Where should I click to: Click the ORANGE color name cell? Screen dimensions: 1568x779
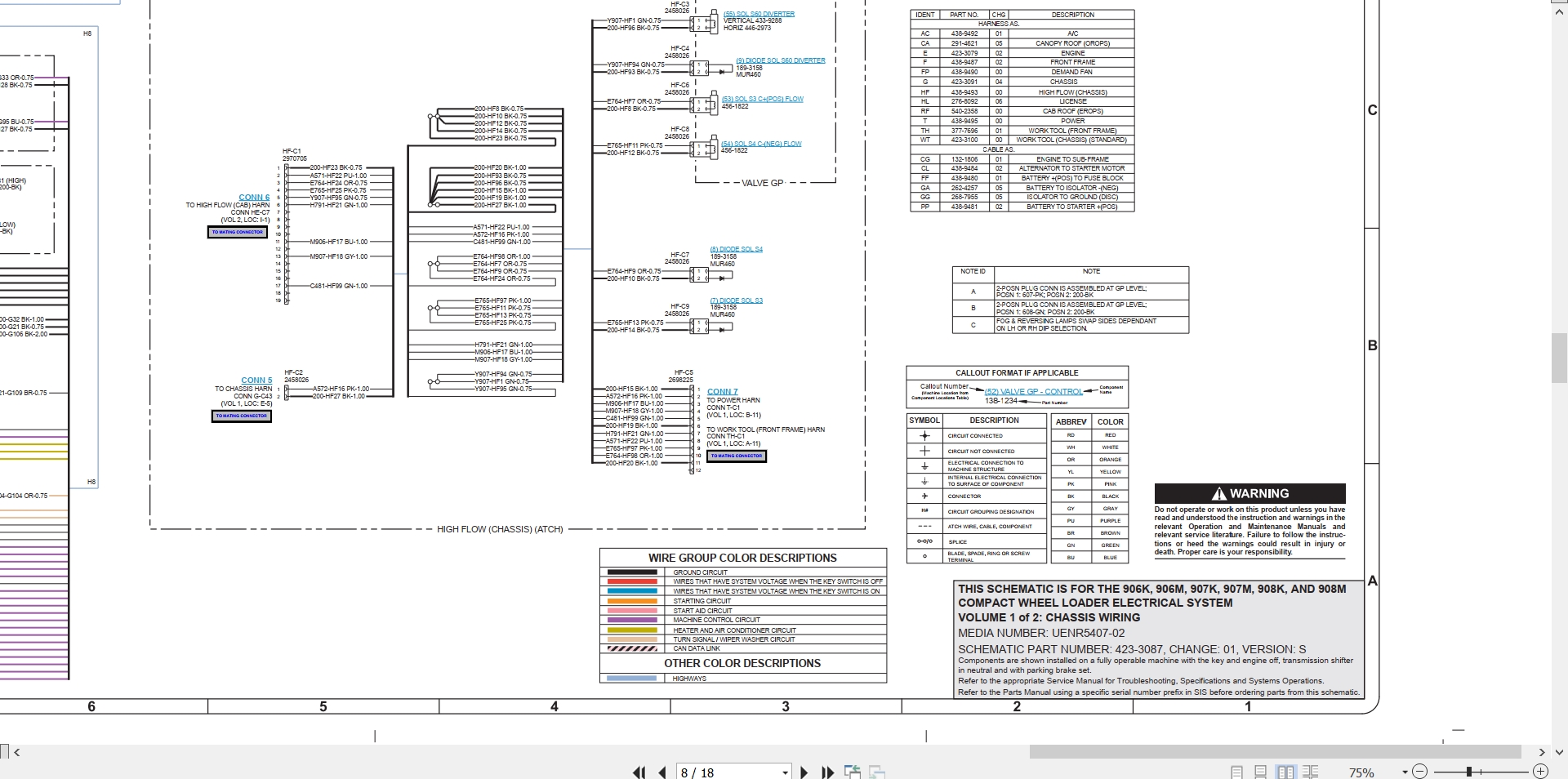coord(1111,460)
